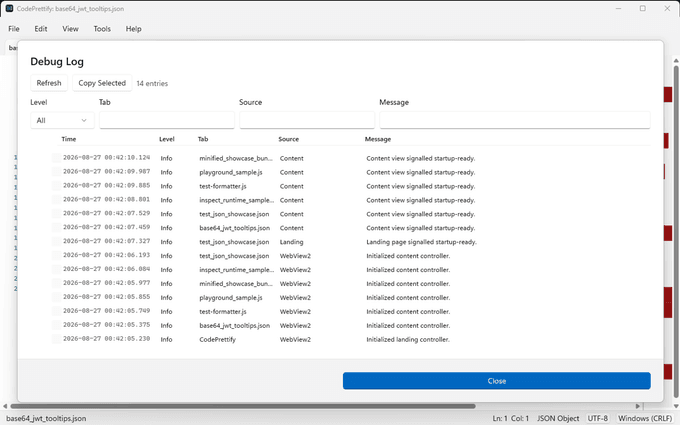The height and width of the screenshot is (425, 680).
Task: Open the Edit menu
Action: pos(41,29)
